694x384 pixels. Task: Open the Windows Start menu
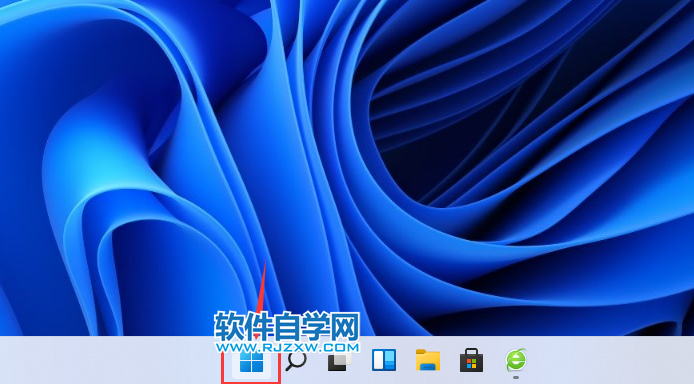pos(251,362)
